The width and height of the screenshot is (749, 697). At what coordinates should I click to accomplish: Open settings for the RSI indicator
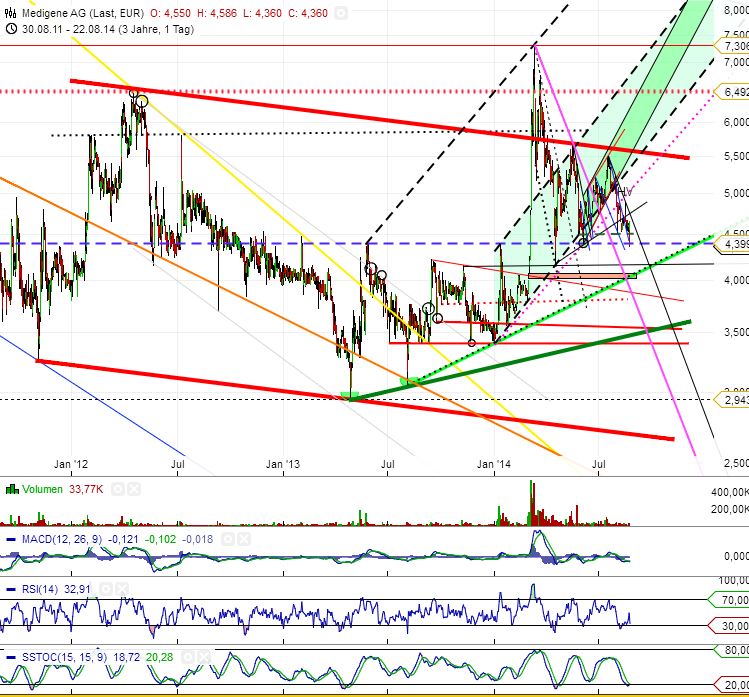point(106,590)
